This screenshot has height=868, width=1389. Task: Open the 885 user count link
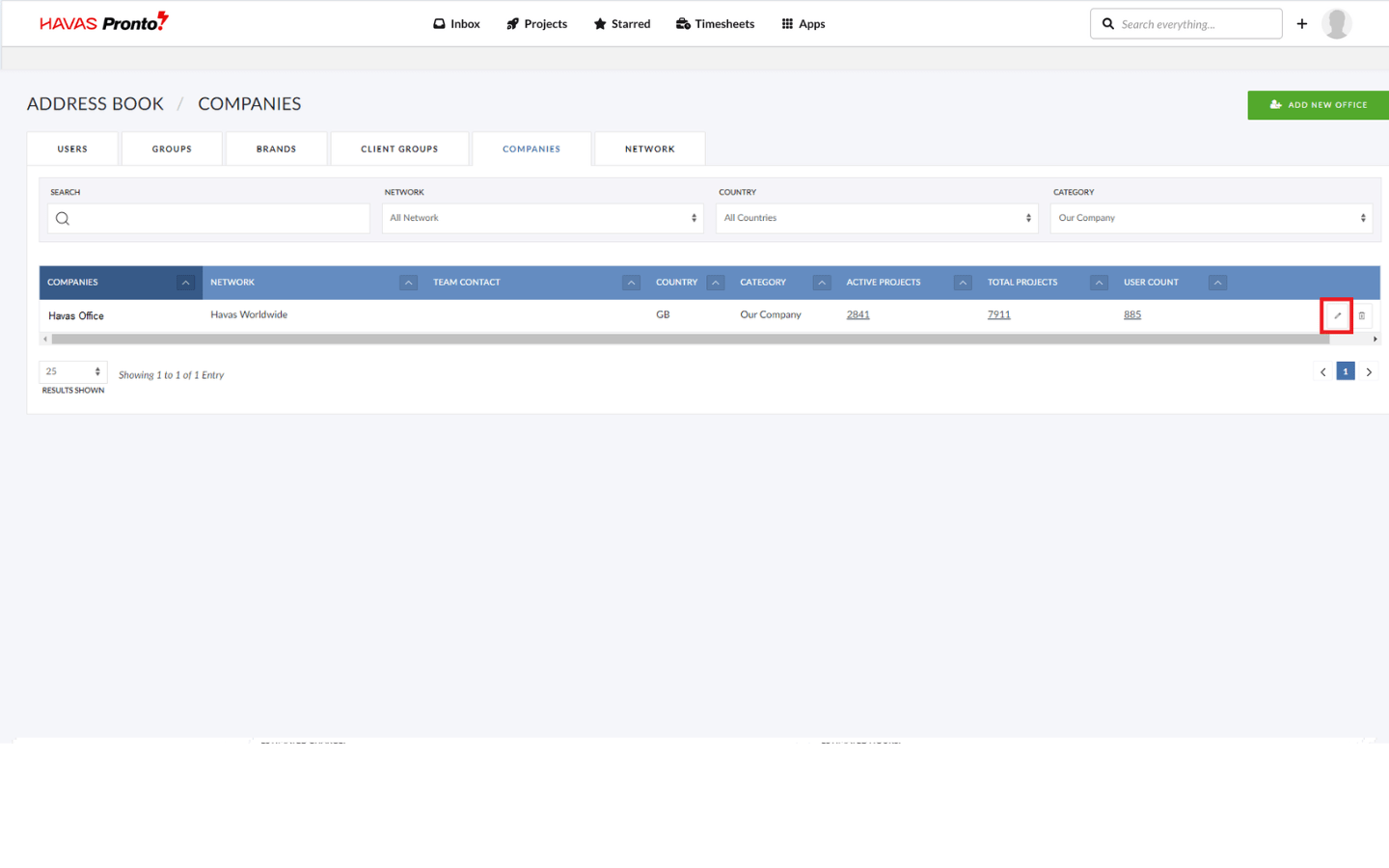[x=1132, y=314]
